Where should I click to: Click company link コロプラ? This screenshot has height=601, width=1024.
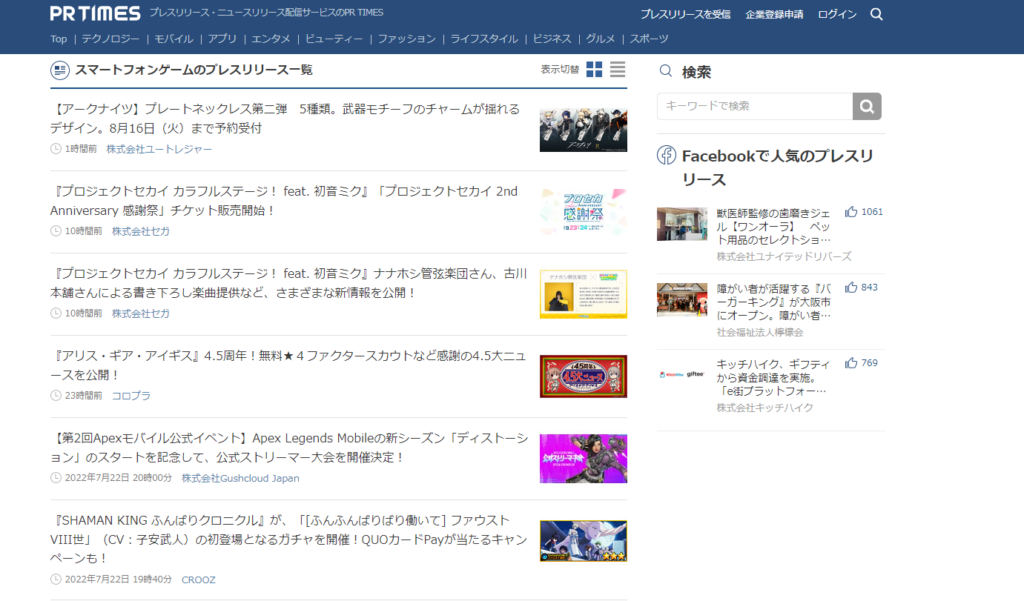point(131,395)
